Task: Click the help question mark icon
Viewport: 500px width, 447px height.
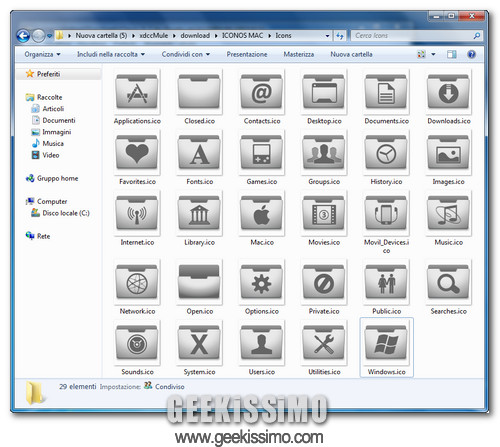Action: pyautogui.click(x=471, y=54)
